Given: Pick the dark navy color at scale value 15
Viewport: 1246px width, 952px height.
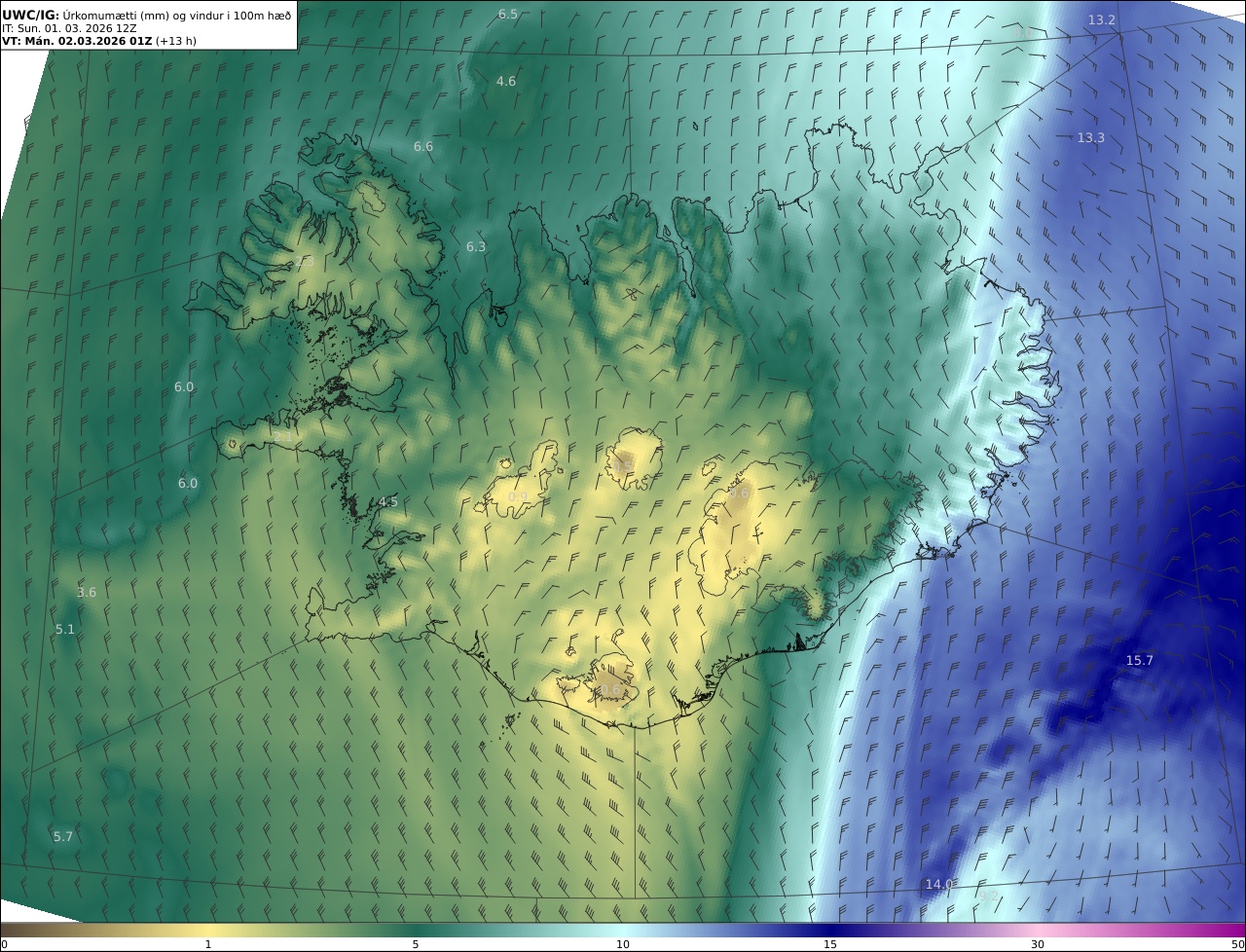Looking at the screenshot, I should click(x=830, y=930).
